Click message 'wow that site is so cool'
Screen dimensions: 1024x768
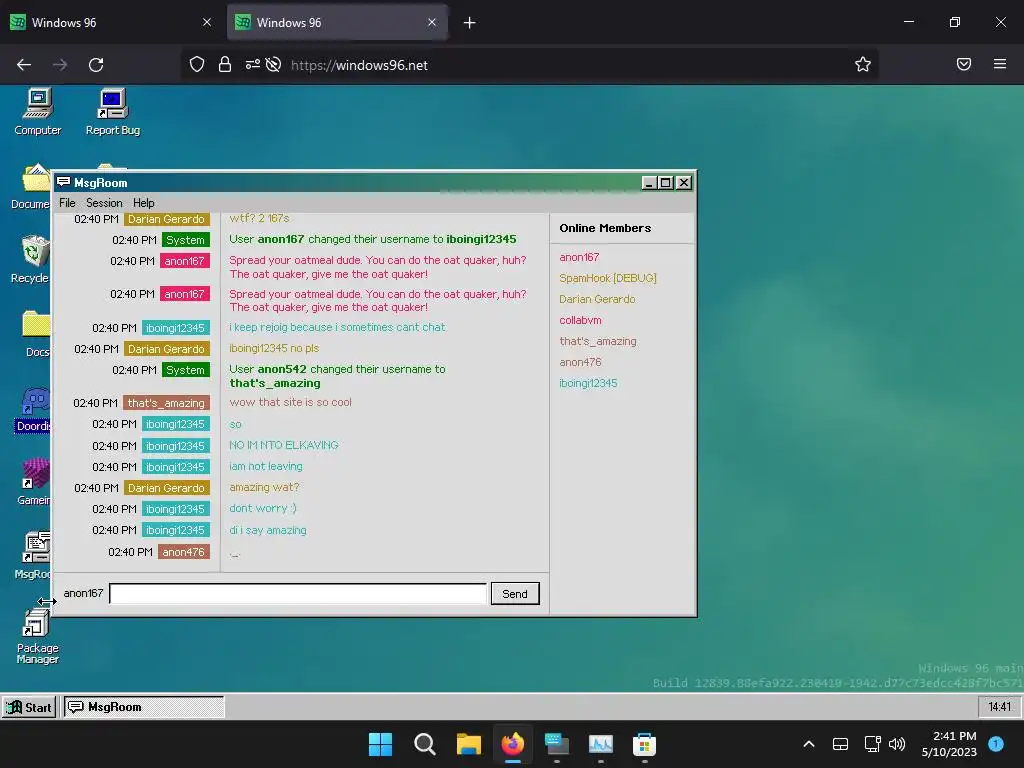click(x=291, y=402)
